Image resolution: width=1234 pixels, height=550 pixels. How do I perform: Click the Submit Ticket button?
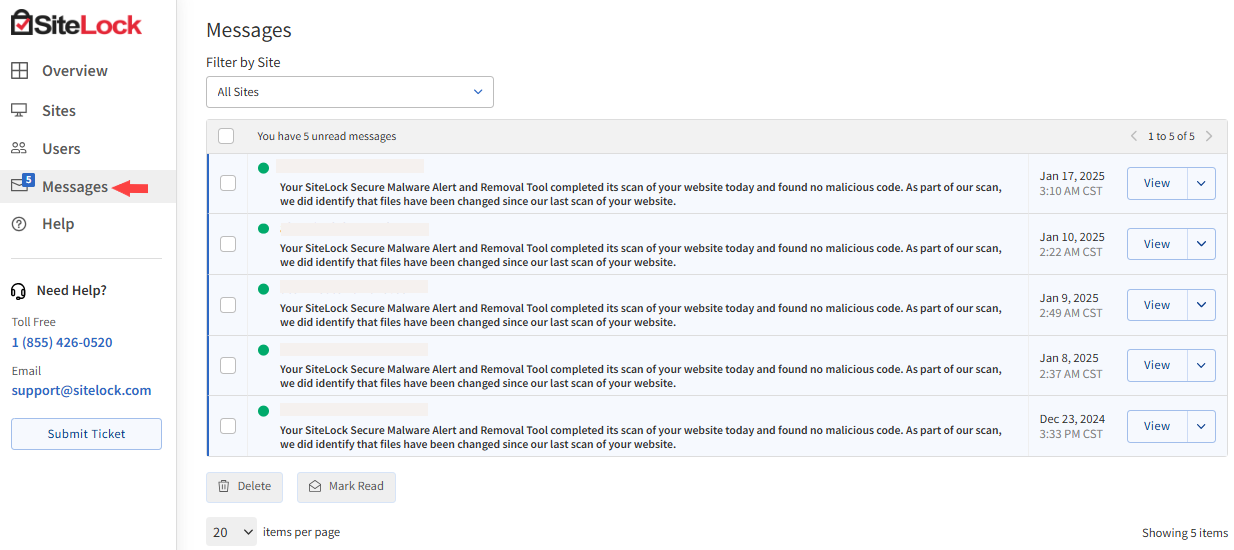point(86,434)
